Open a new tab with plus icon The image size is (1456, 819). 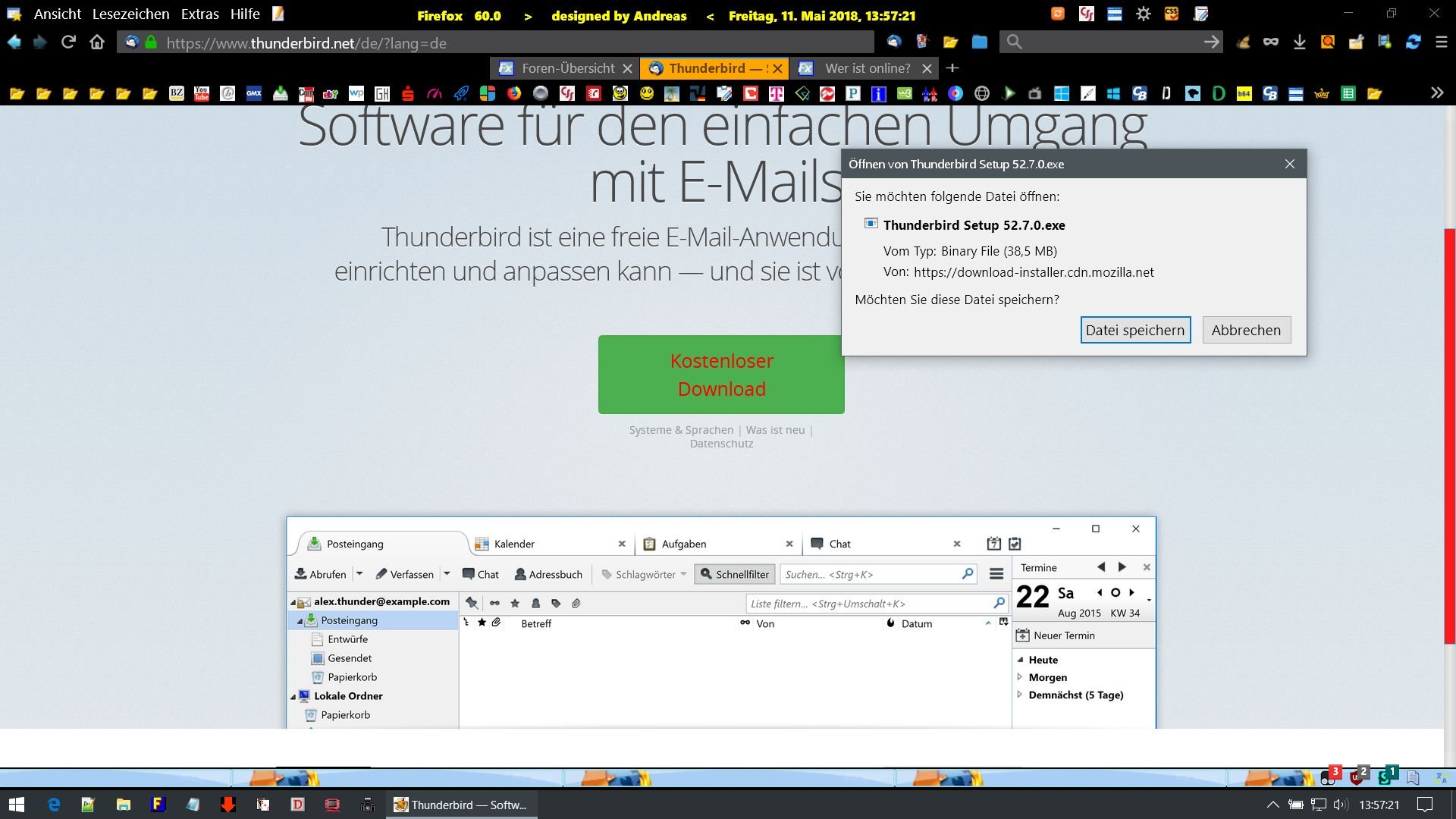click(x=952, y=68)
